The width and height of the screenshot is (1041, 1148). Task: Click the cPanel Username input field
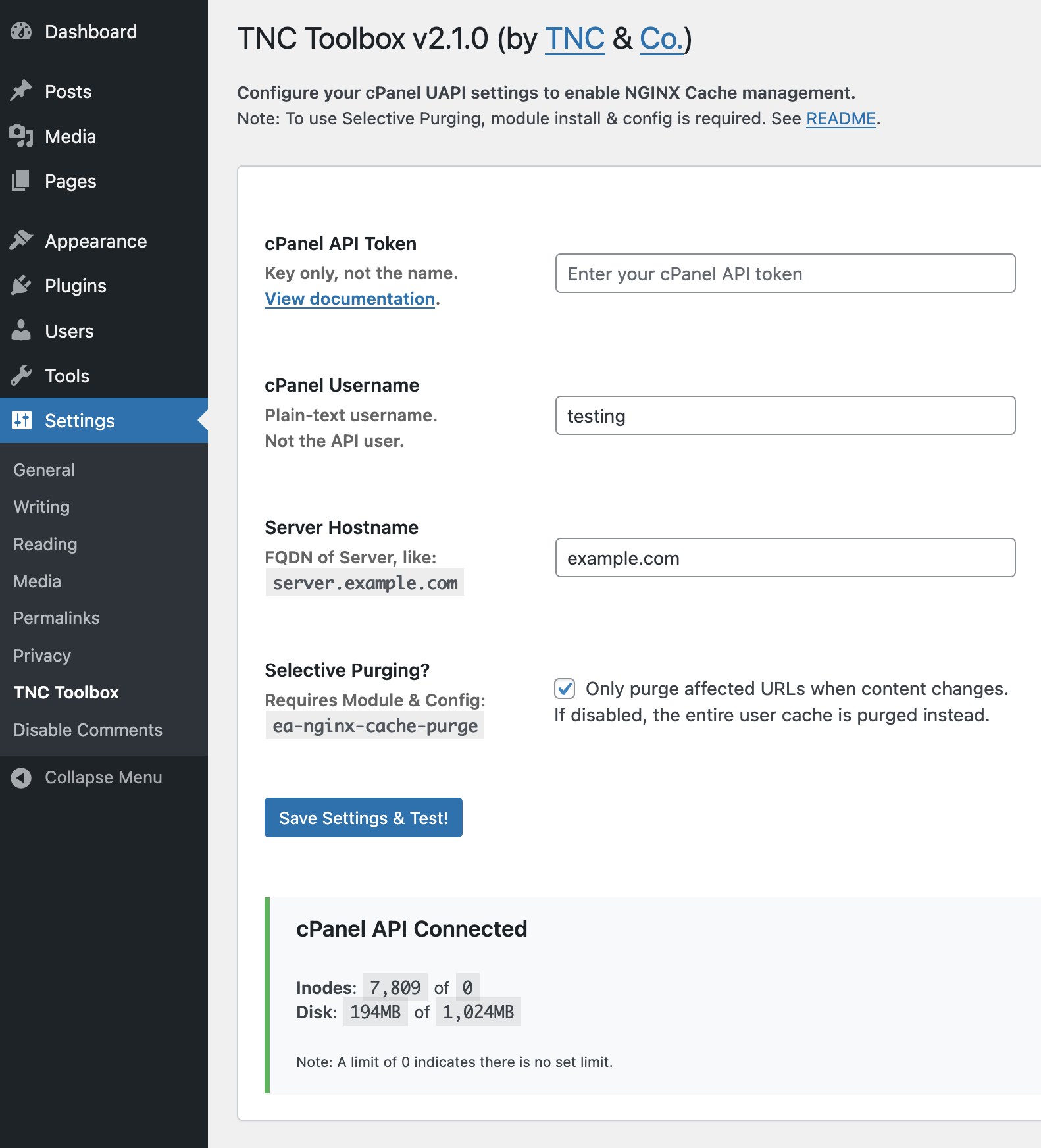(785, 416)
